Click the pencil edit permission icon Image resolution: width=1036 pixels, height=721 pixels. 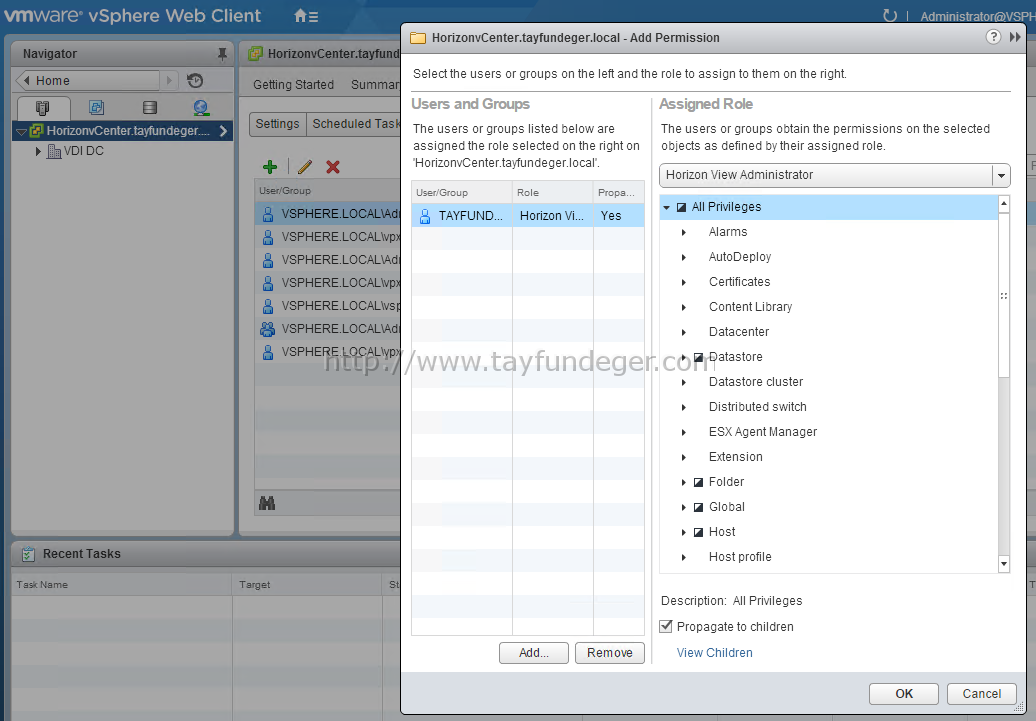(x=305, y=167)
